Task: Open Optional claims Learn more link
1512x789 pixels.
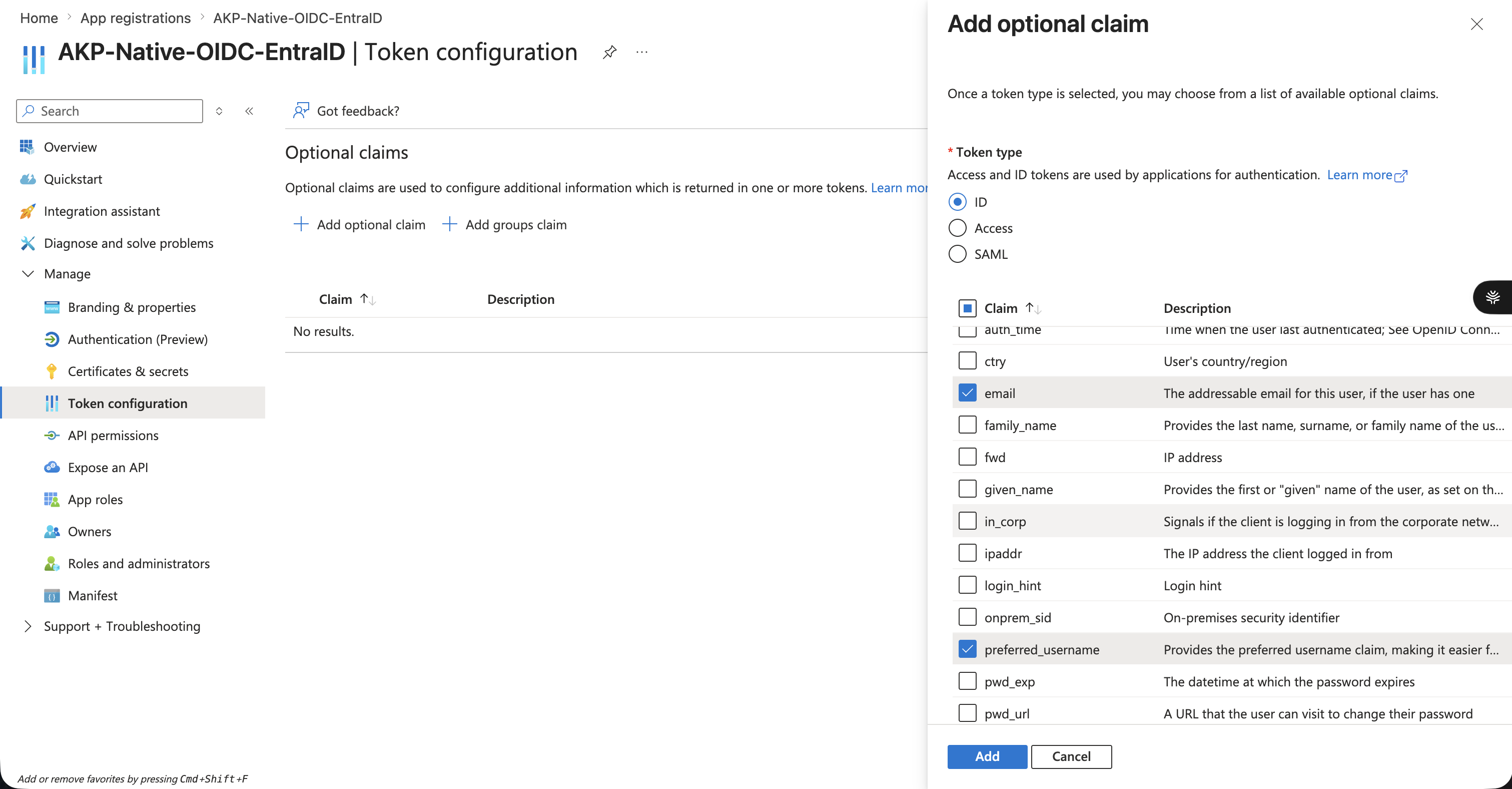Action: (x=899, y=187)
